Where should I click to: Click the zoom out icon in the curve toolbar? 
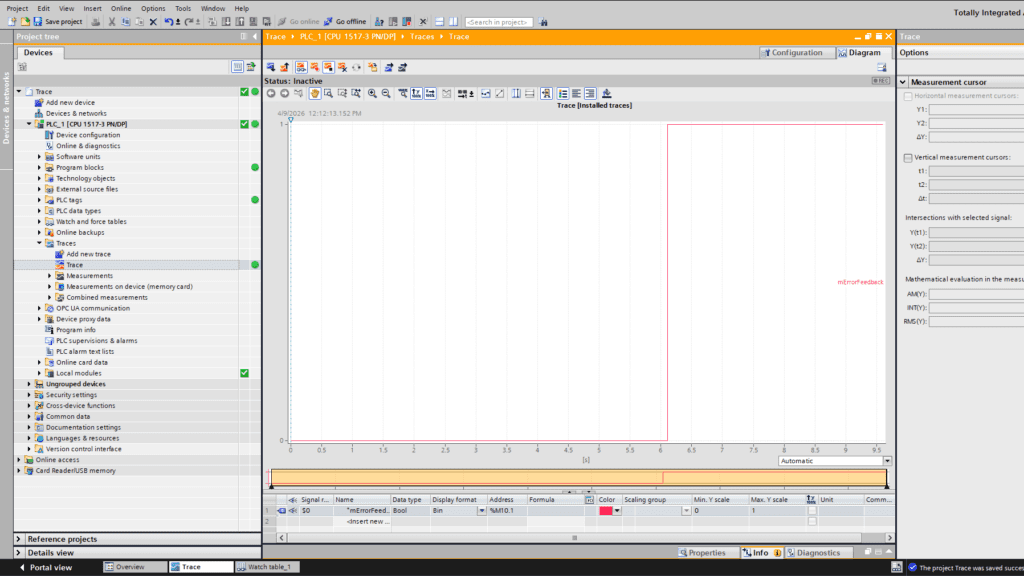tap(385, 92)
